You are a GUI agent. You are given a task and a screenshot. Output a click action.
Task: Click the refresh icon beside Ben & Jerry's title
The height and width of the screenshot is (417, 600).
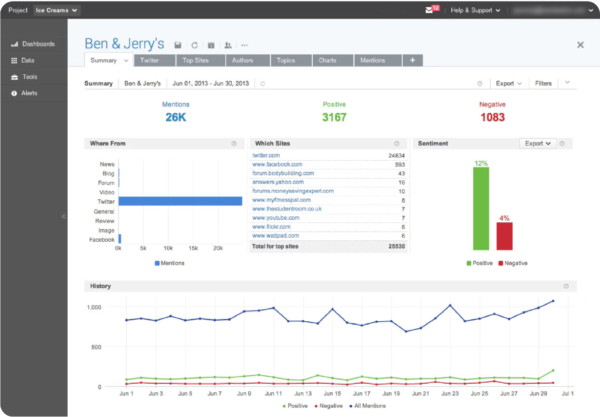[194, 45]
